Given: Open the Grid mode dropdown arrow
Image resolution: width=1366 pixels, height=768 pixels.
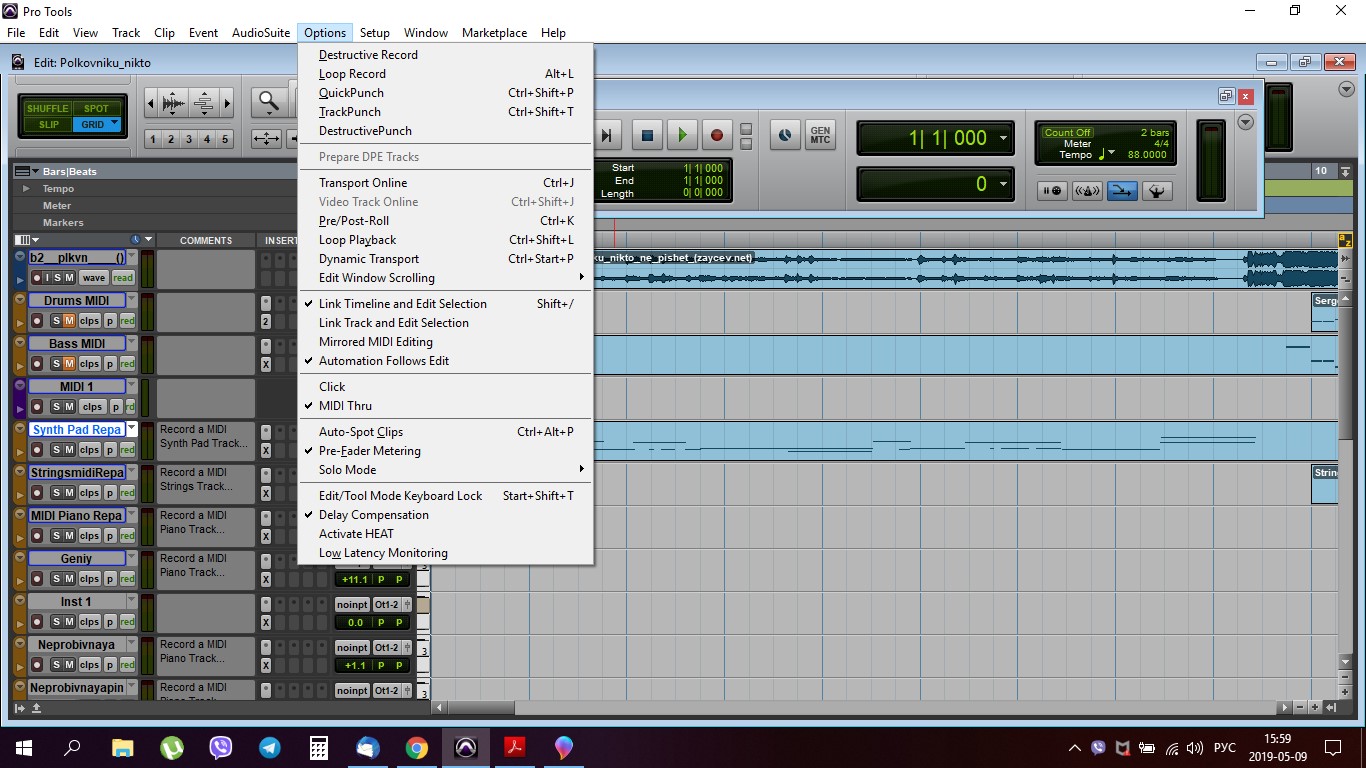Looking at the screenshot, I should tap(114, 124).
